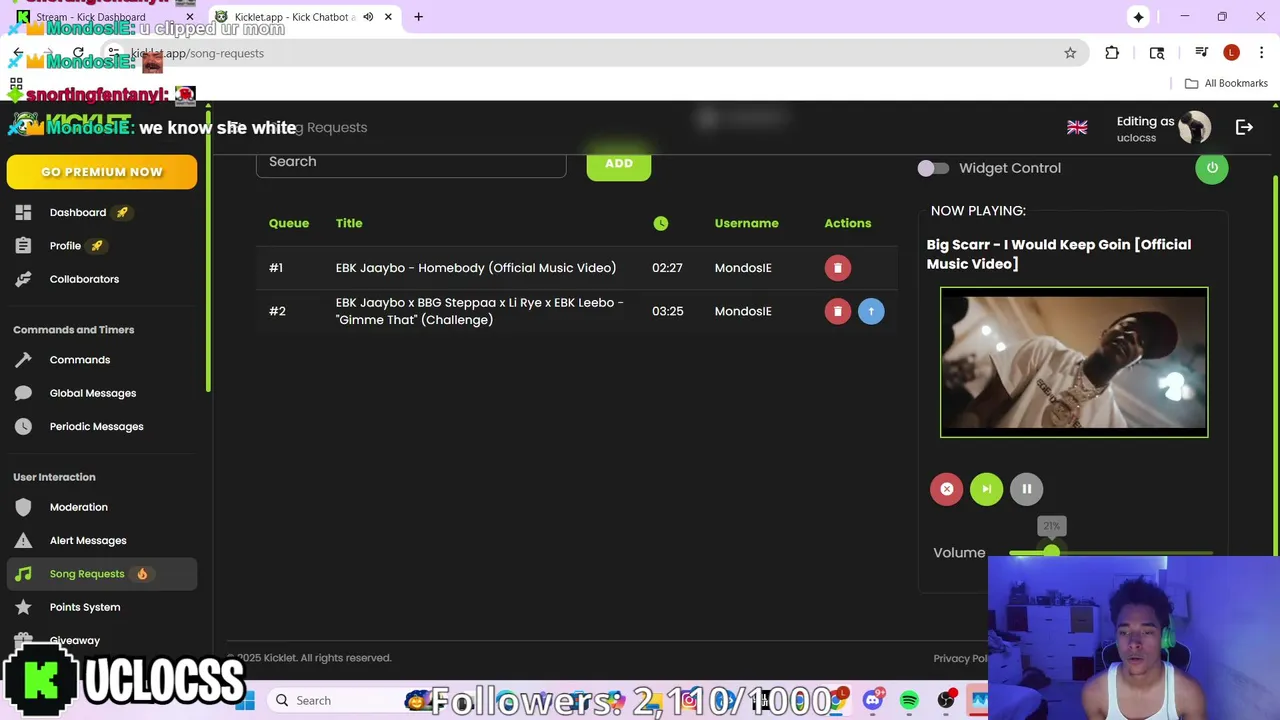Click the logout icon
The image size is (1280, 720).
[1244, 127]
